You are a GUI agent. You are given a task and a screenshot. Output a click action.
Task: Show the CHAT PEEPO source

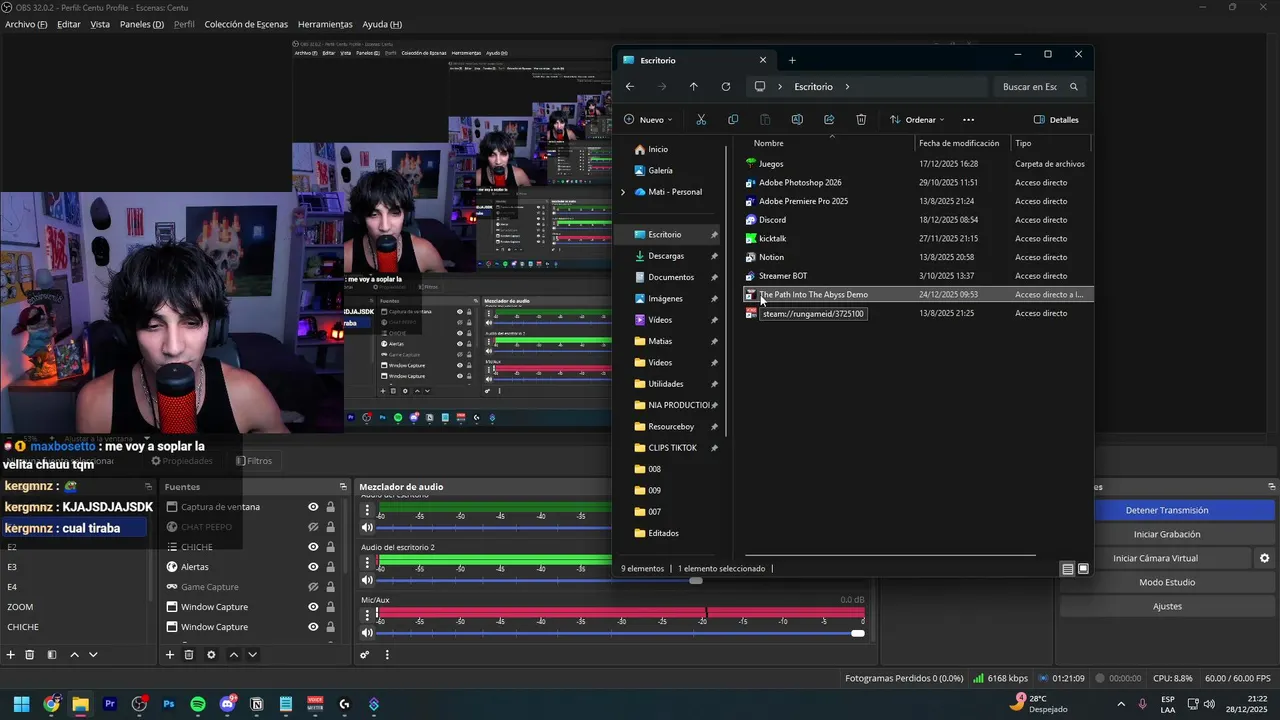coord(313,527)
